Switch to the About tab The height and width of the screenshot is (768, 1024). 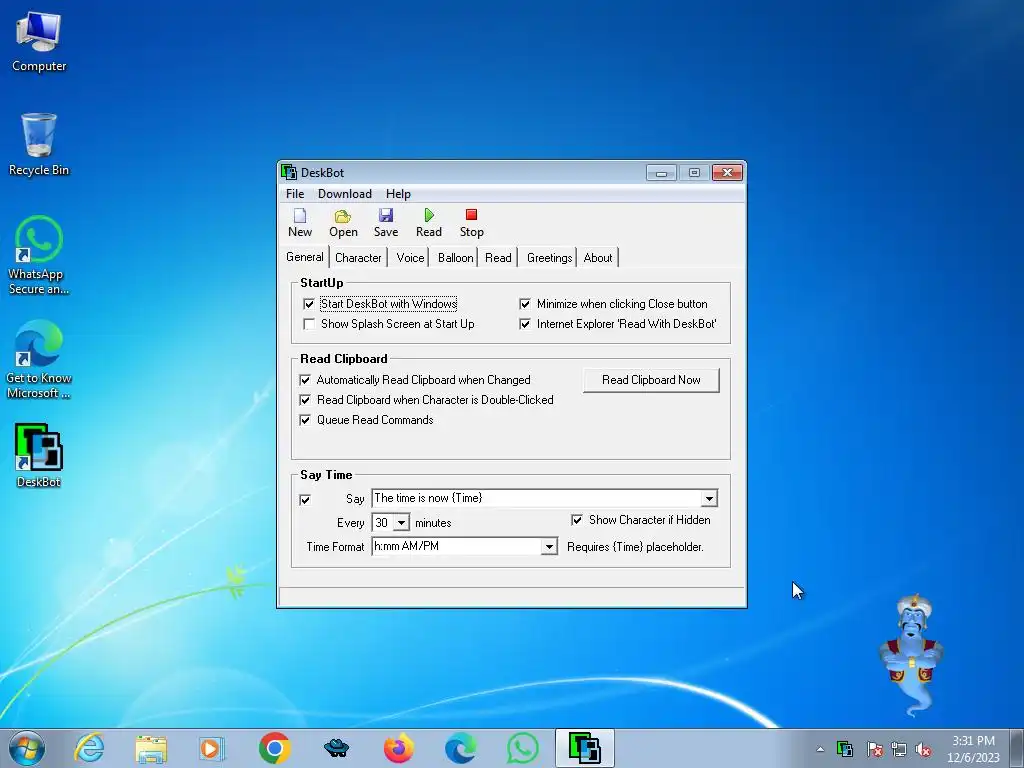click(598, 258)
